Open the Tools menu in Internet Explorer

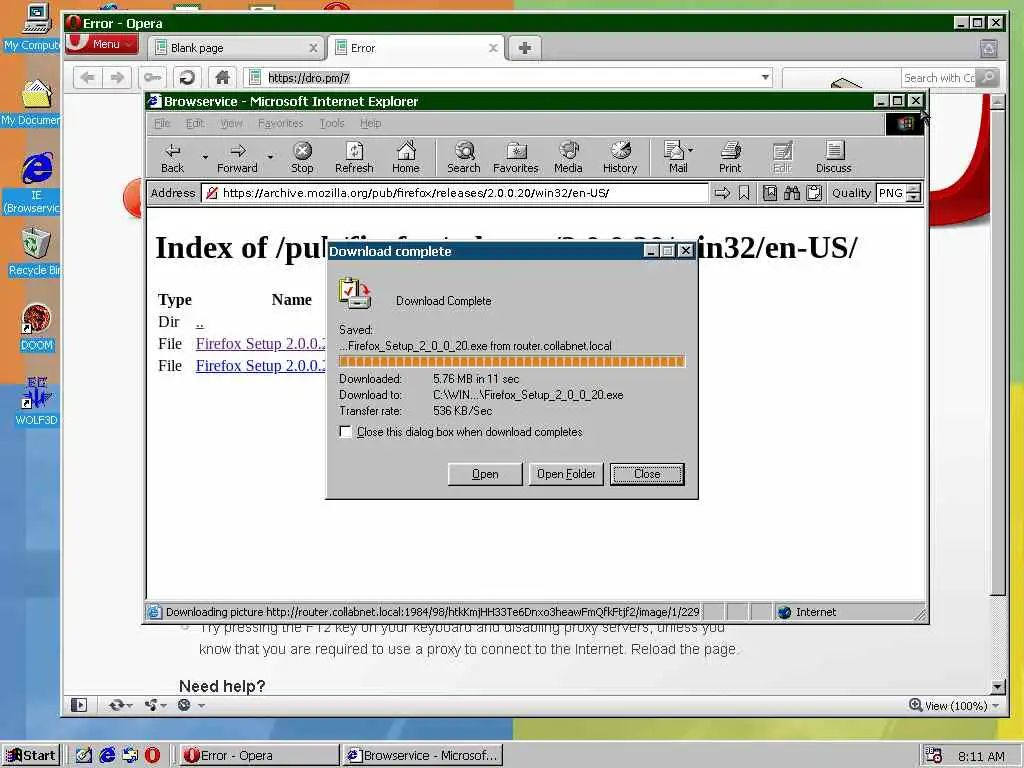tap(332, 123)
